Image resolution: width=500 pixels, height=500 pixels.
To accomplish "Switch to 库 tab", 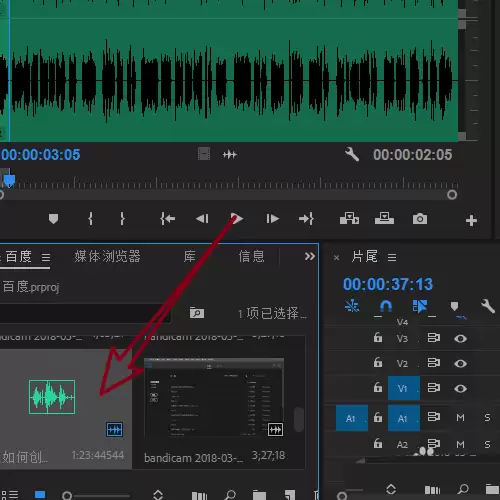I will coord(189,256).
